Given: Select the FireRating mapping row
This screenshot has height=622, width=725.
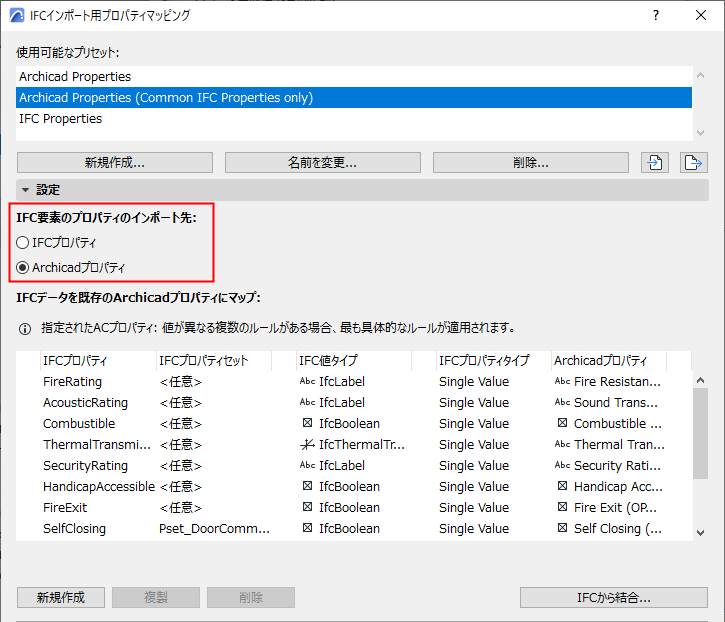Looking at the screenshot, I should pyautogui.click(x=354, y=382).
